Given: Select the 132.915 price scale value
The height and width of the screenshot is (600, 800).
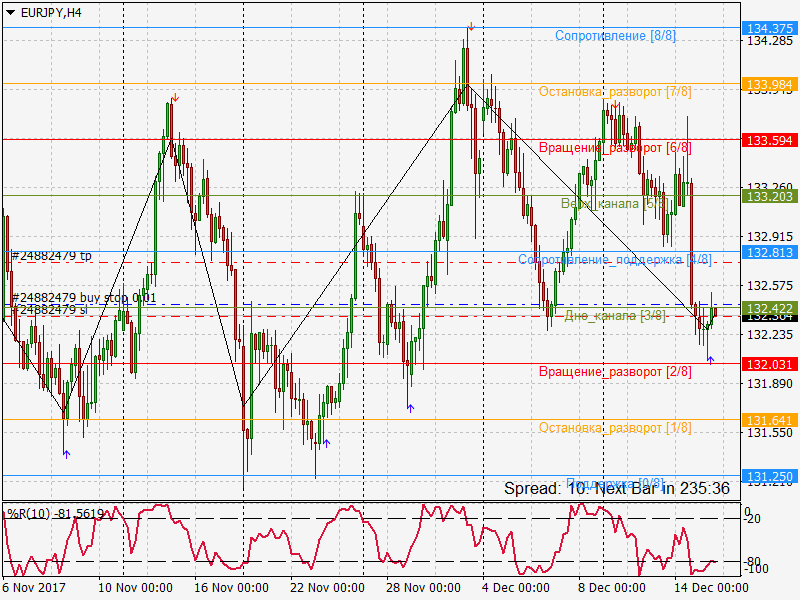Looking at the screenshot, I should coord(770,237).
